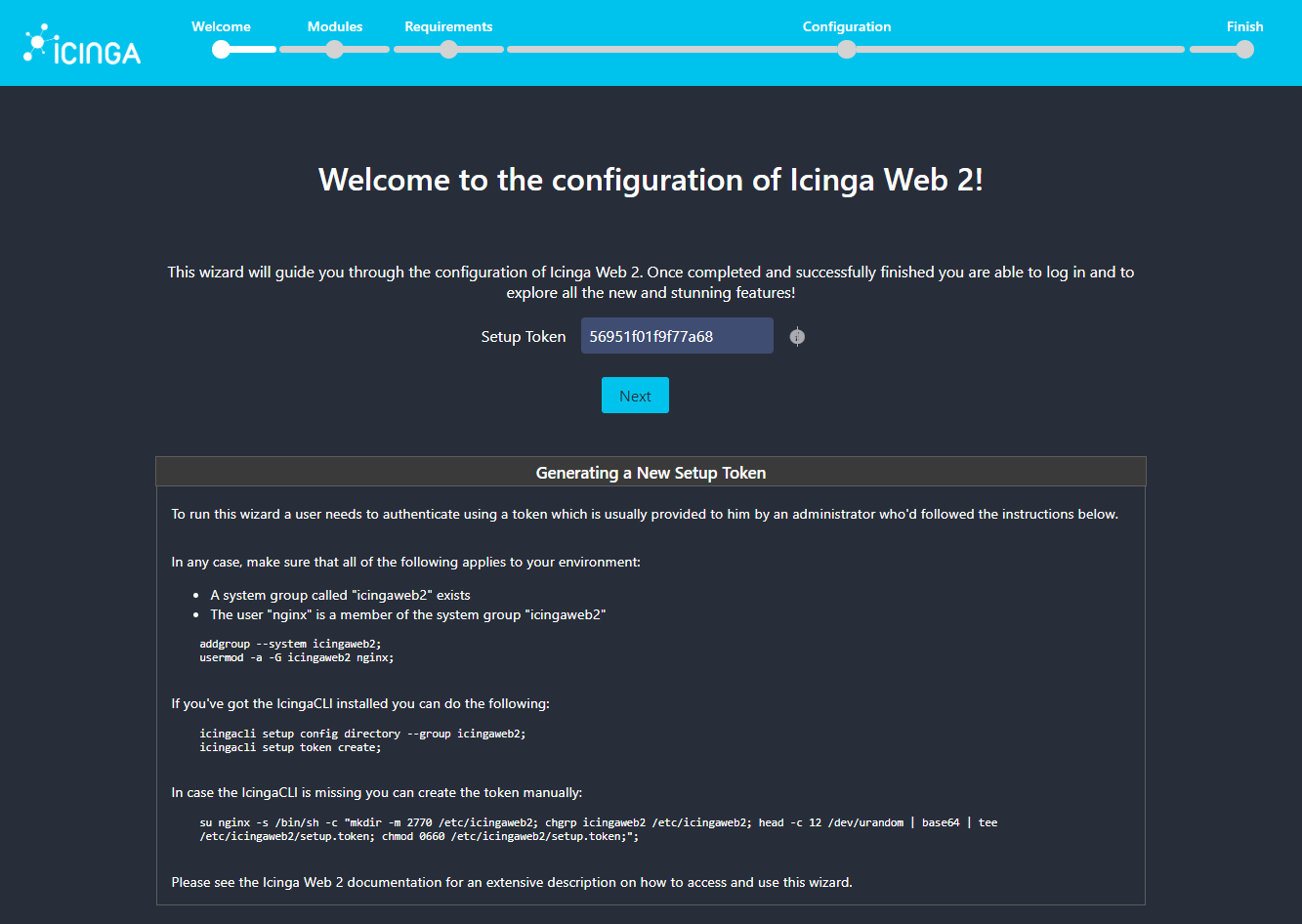Image resolution: width=1302 pixels, height=924 pixels.
Task: Click 'icingacli setup config directory' command line
Action: point(362,734)
